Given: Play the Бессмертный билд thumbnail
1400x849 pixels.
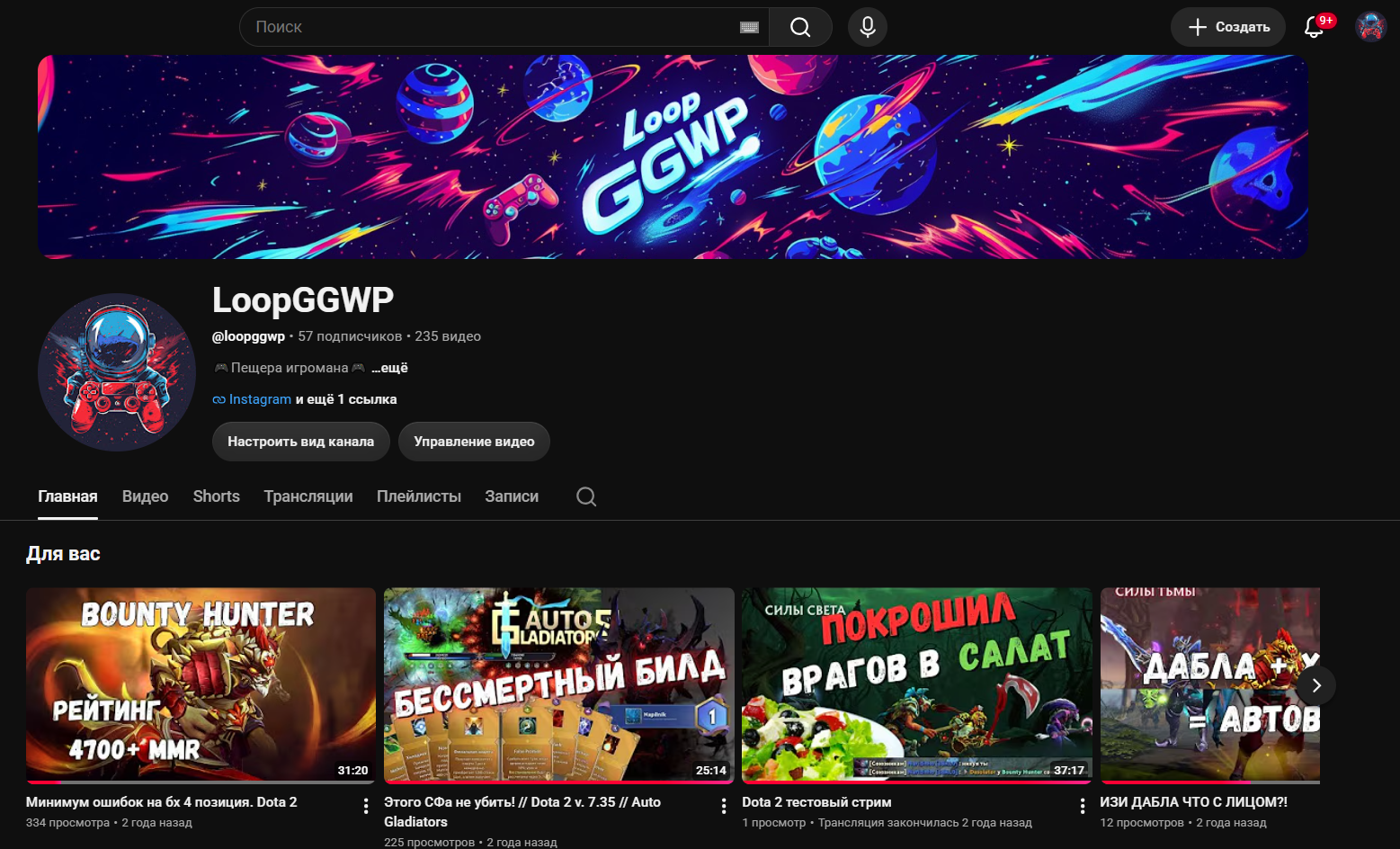Looking at the screenshot, I should 559,685.
